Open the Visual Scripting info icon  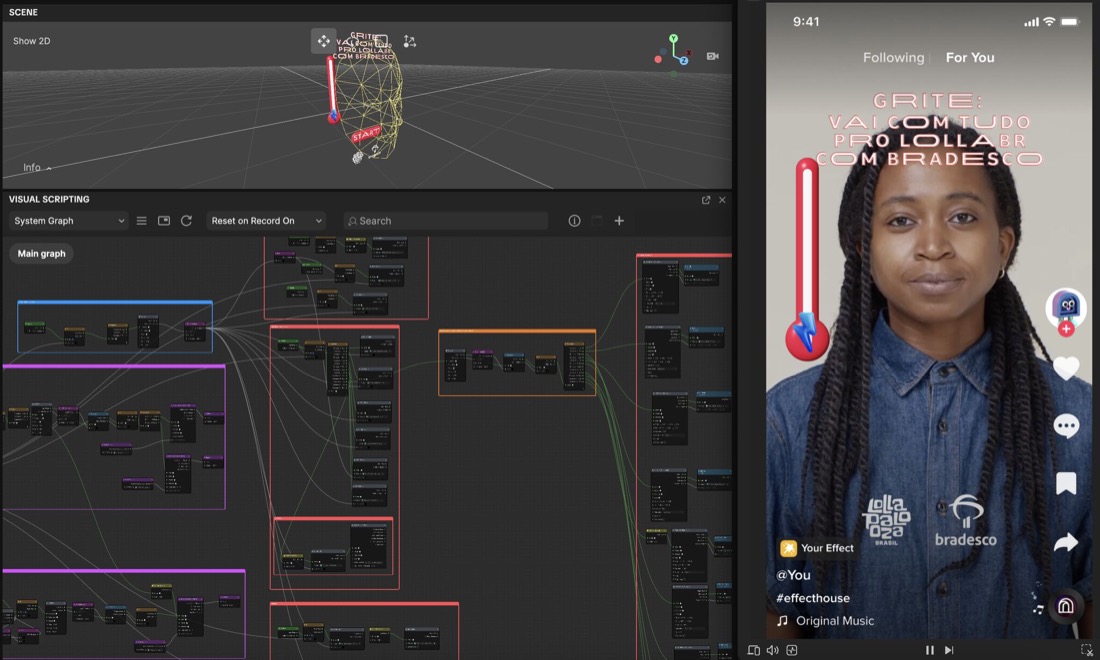pos(575,221)
